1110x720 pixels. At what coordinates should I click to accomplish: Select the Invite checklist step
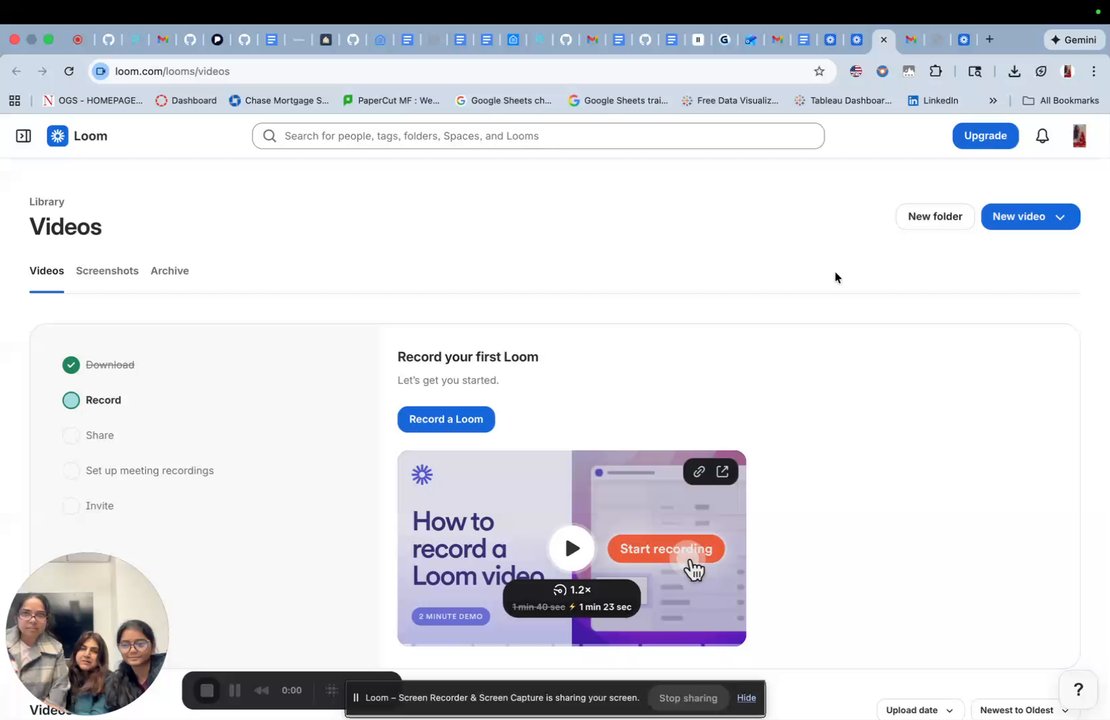point(88,506)
